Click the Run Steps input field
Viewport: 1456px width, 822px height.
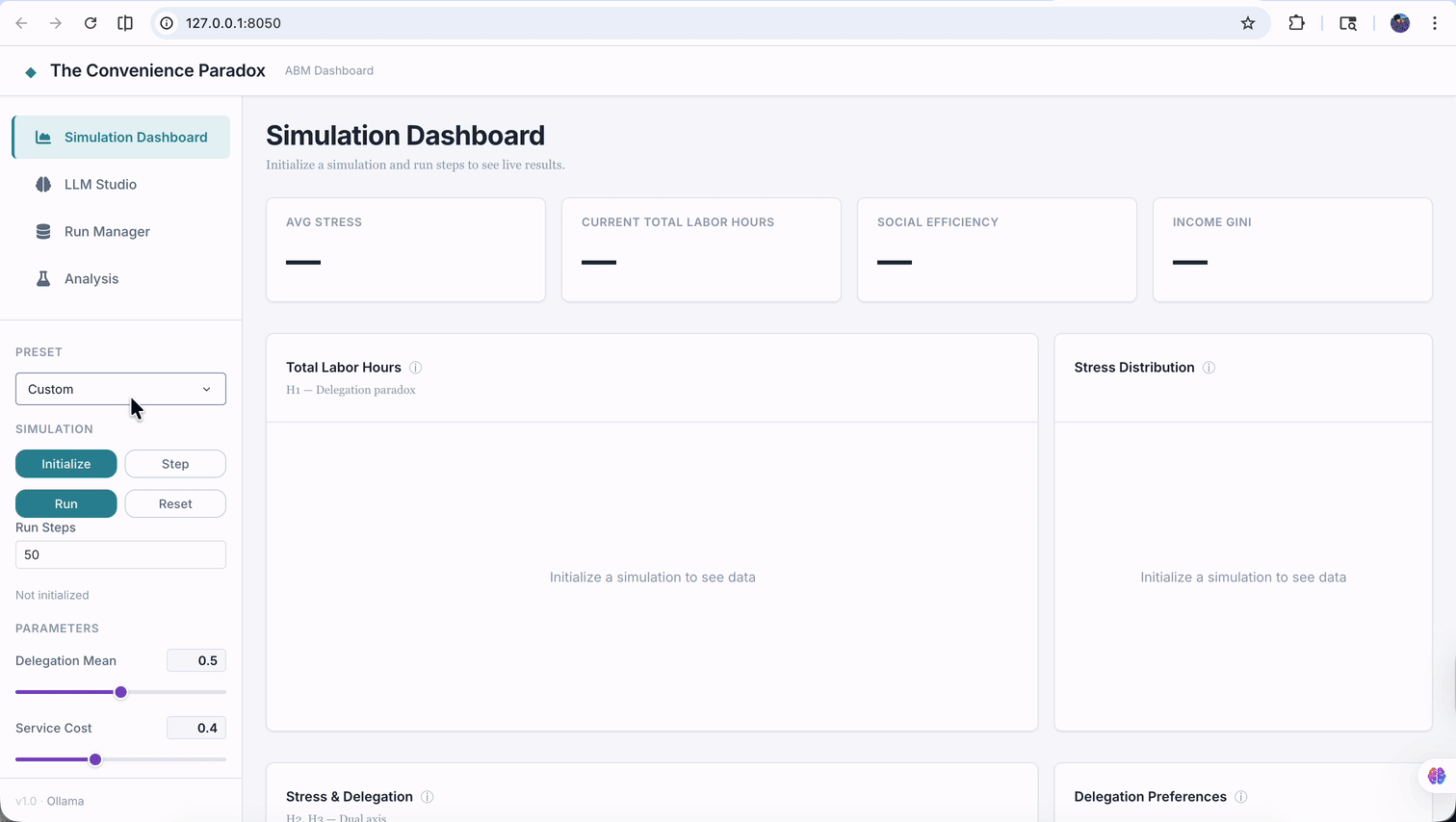[120, 554]
